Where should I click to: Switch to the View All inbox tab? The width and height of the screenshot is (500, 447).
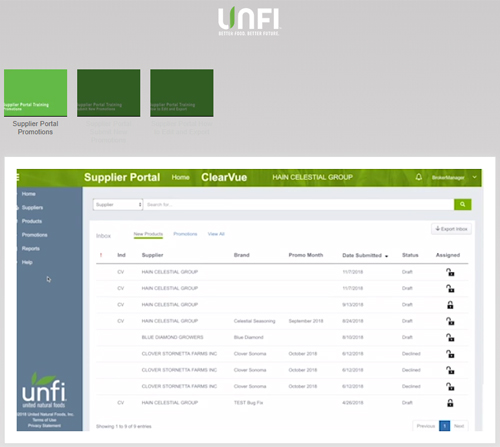(x=216, y=234)
